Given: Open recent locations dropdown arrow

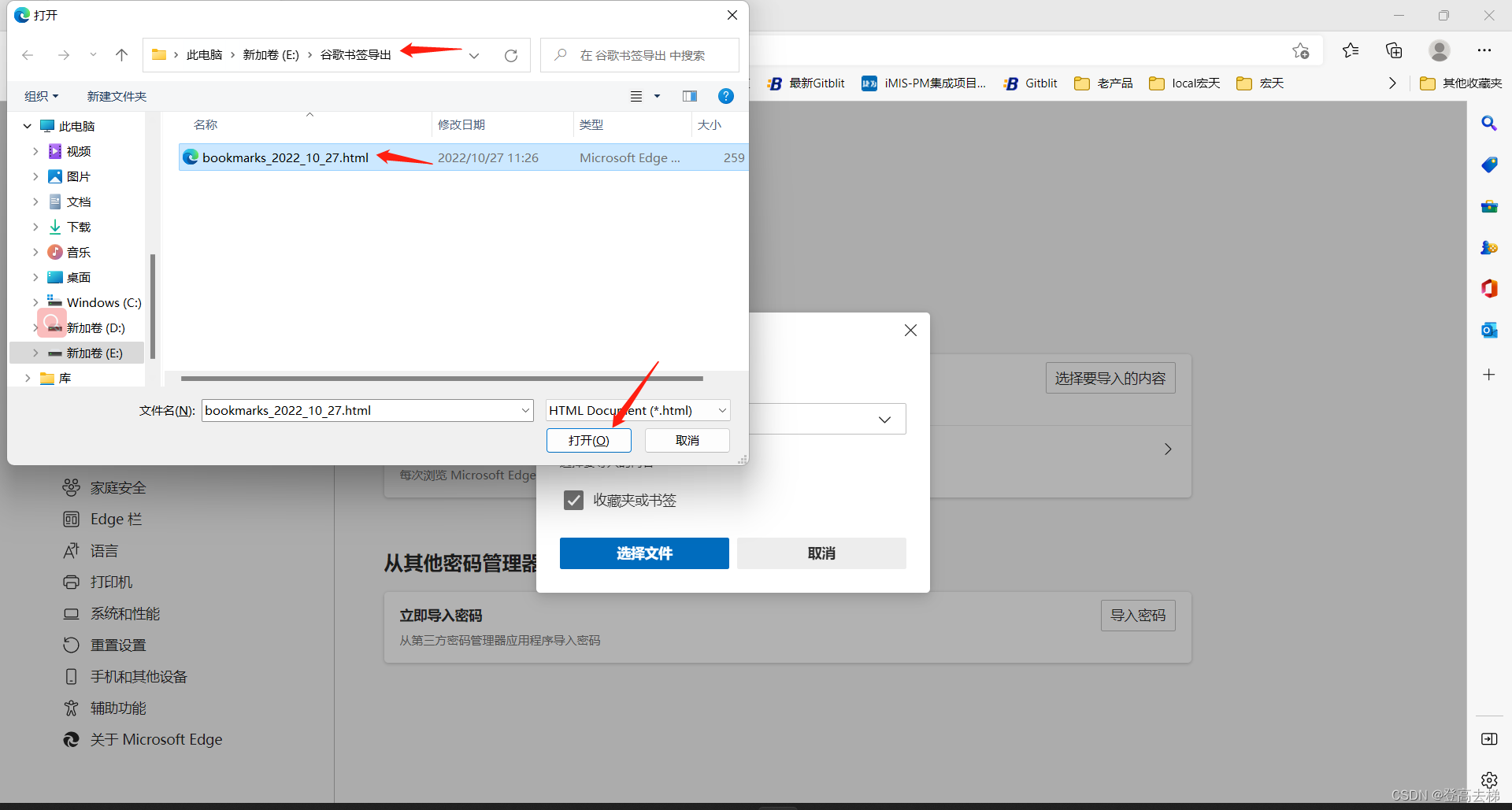Looking at the screenshot, I should click(93, 55).
